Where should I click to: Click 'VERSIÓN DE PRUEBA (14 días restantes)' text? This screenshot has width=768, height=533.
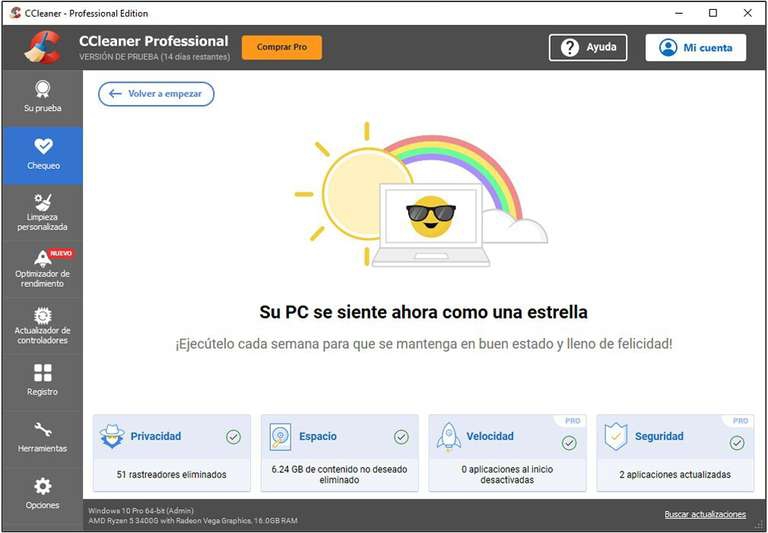(x=154, y=57)
